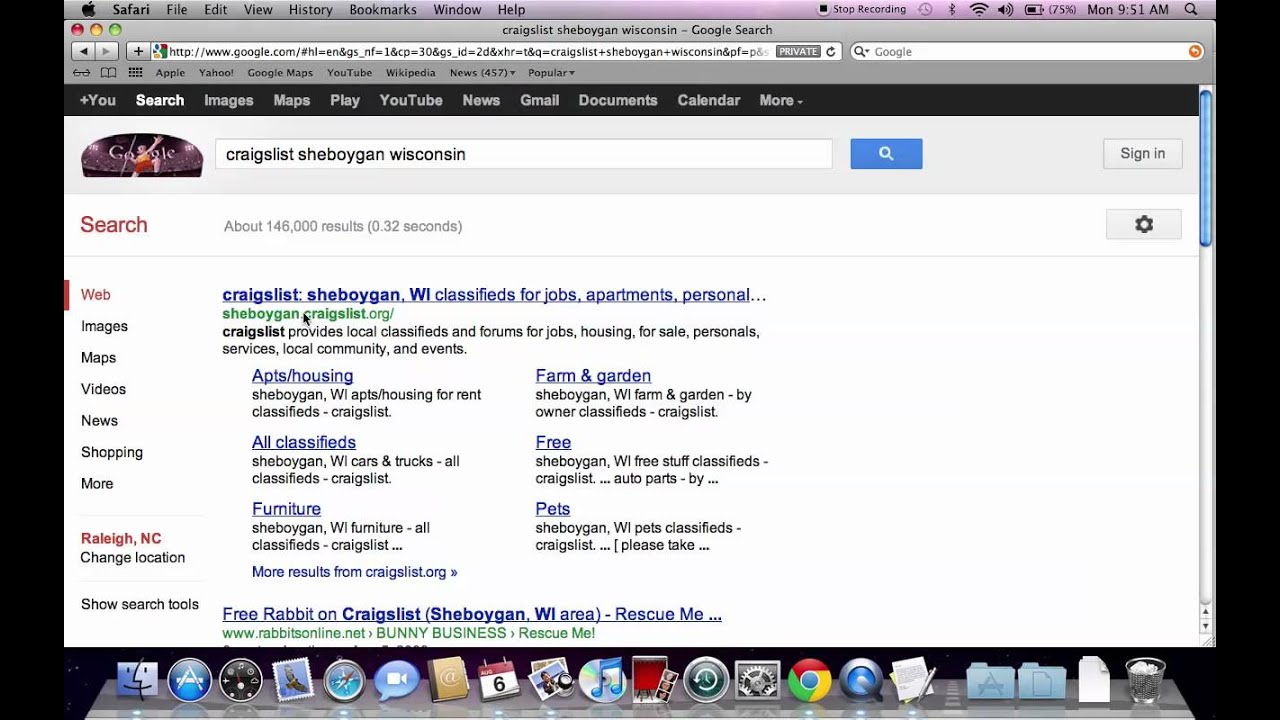Go forward with Safari's forward arrow
Screen dimensions: 1280x720
coord(108,51)
